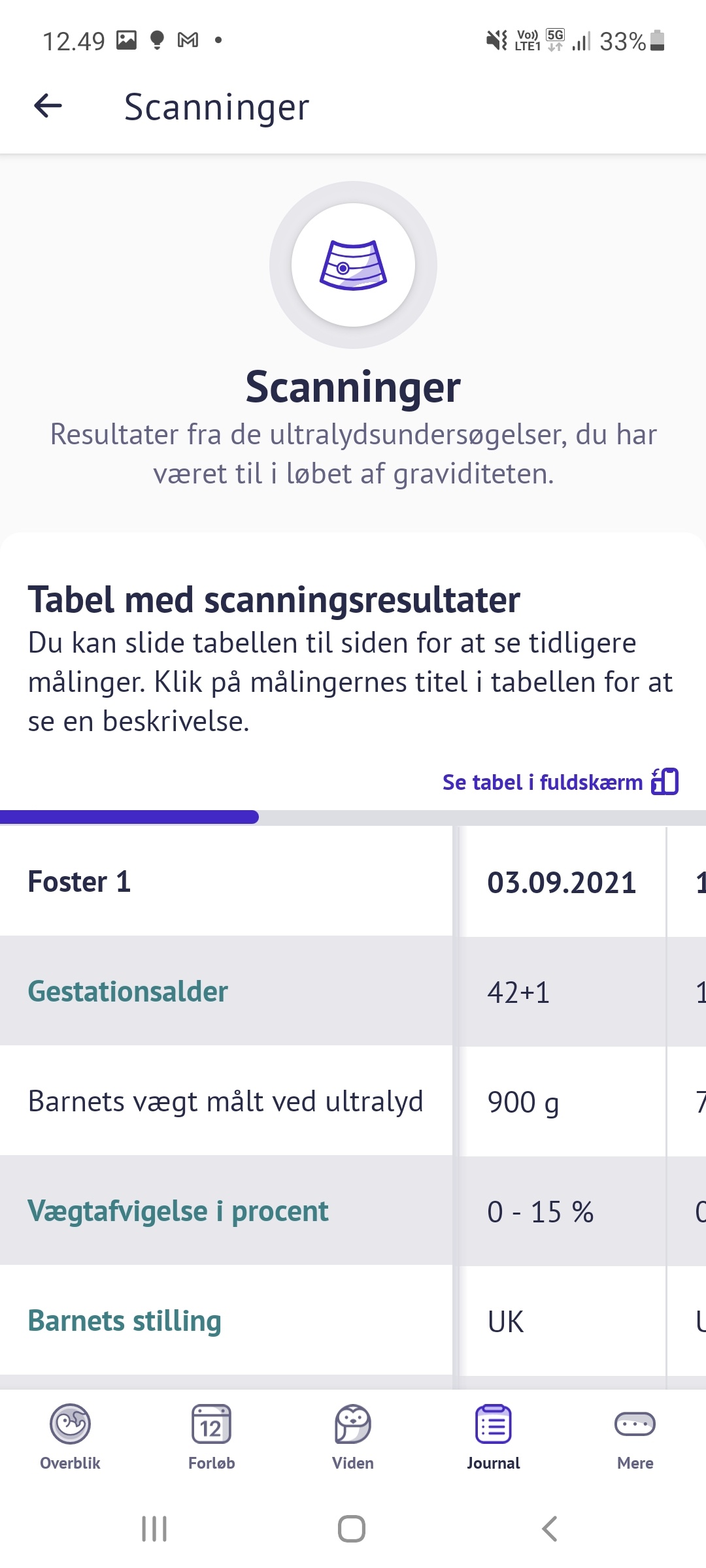This screenshot has width=706, height=1568.
Task: Tap the fullscreen rotate icon
Action: point(665,781)
